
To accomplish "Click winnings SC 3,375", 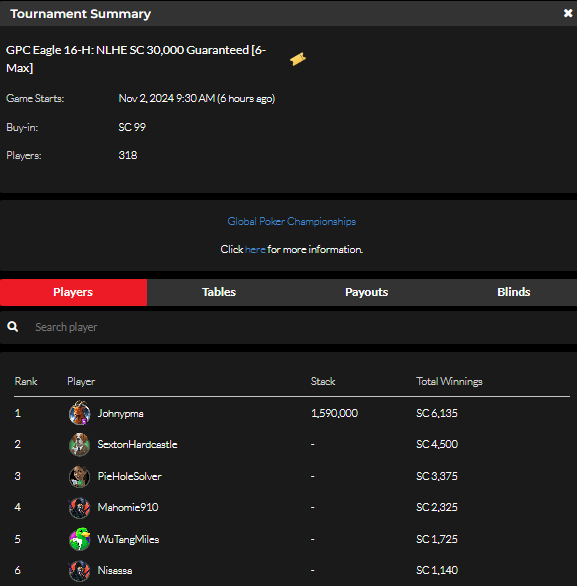I will tap(437, 476).
